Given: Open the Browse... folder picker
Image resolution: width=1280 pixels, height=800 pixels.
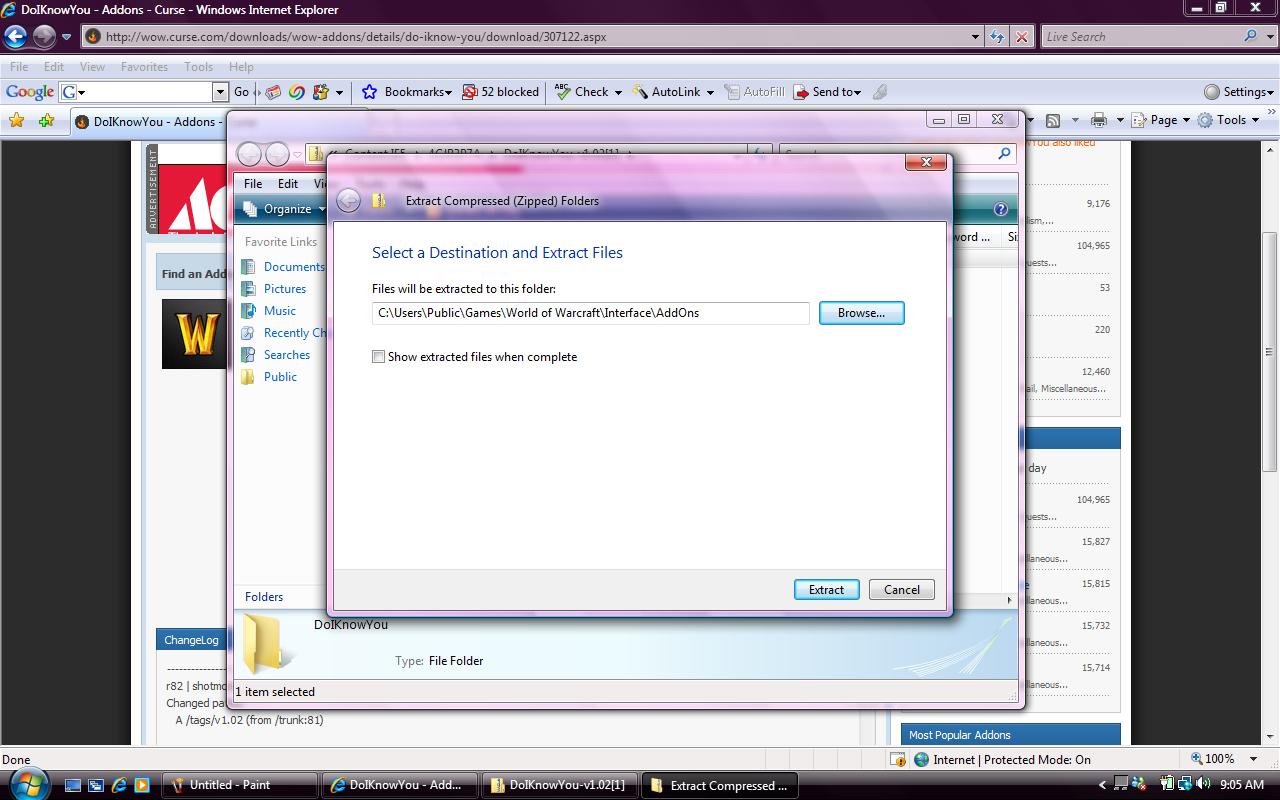Looking at the screenshot, I should [x=861, y=313].
